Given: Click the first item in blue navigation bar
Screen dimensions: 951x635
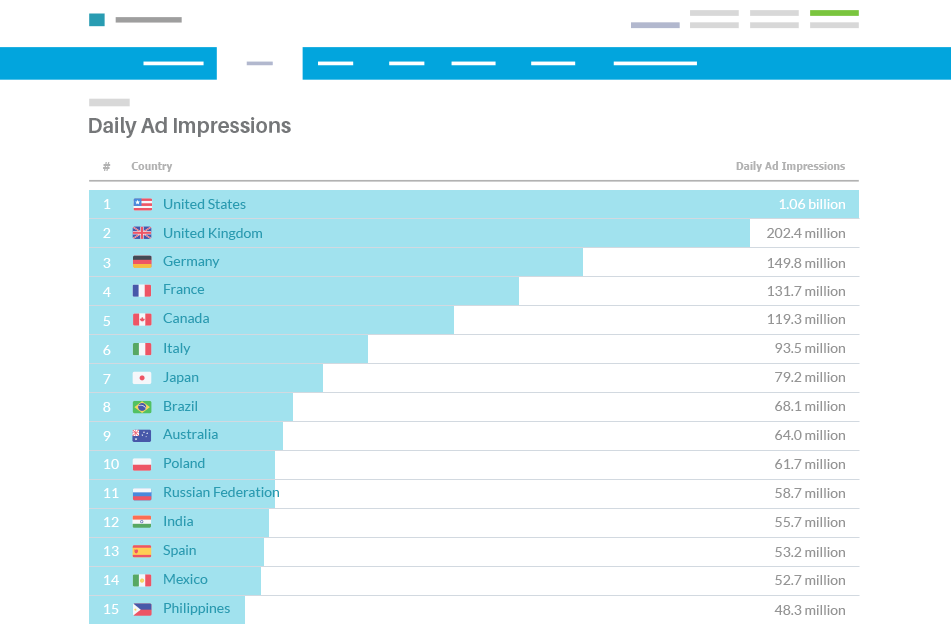Looking at the screenshot, I should (x=173, y=63).
